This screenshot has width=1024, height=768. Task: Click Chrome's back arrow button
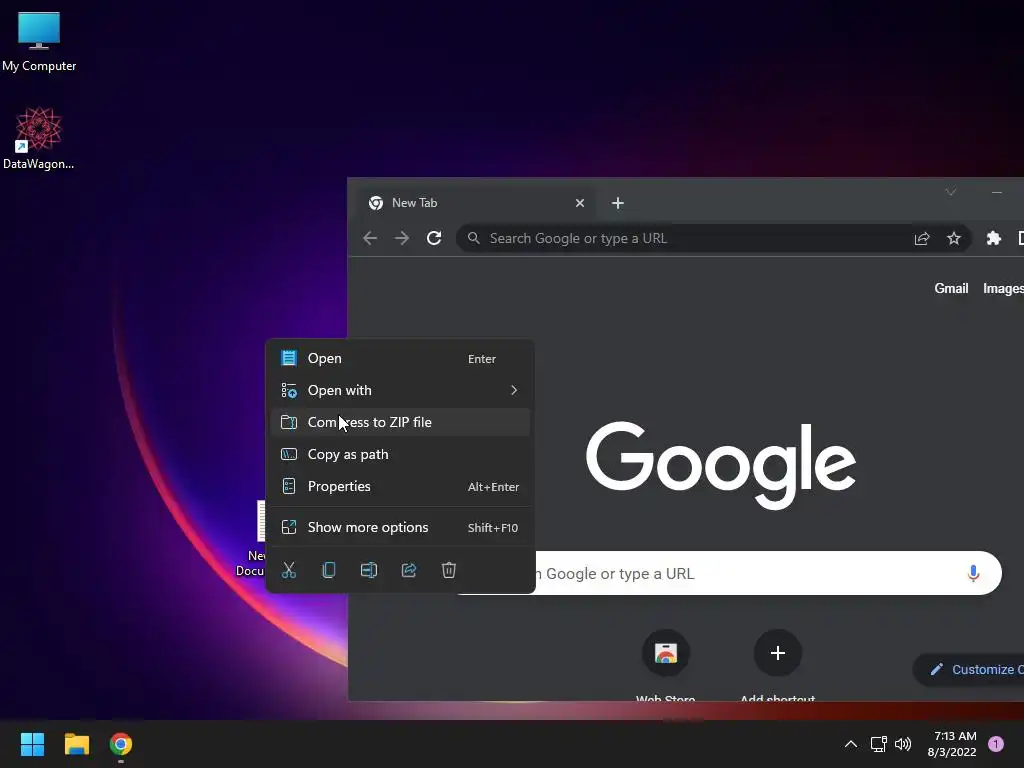[370, 238]
